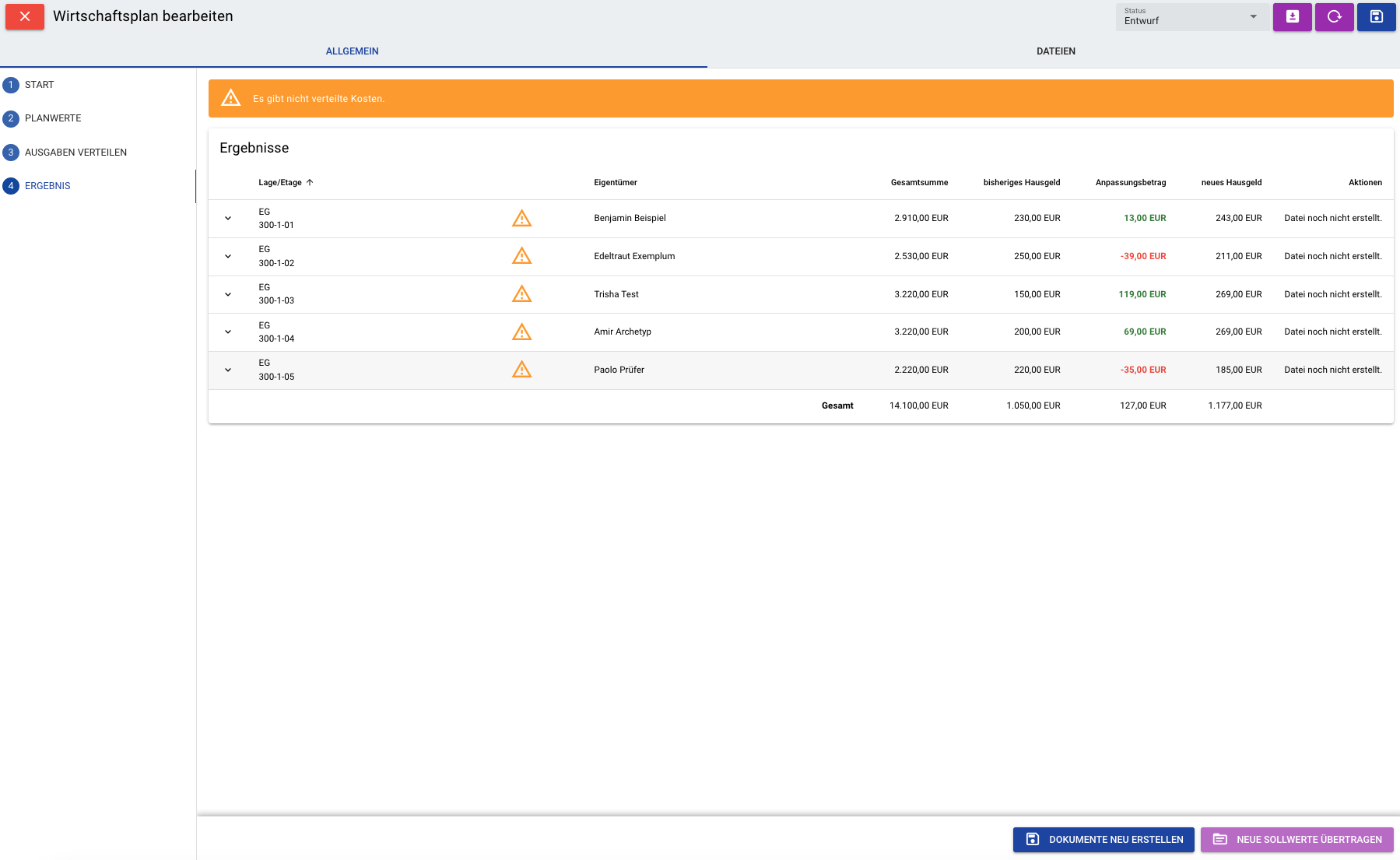Open the Status Entwurf dropdown
This screenshot has width=1400, height=860.
tap(1191, 16)
